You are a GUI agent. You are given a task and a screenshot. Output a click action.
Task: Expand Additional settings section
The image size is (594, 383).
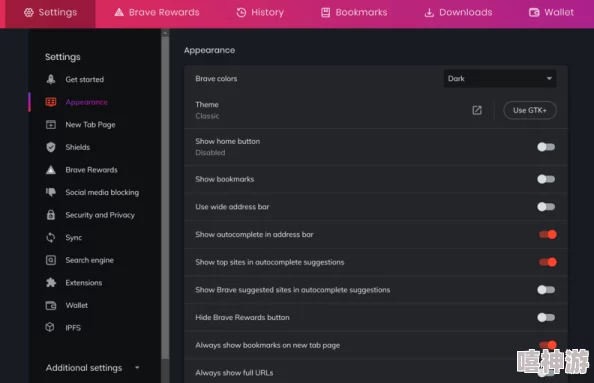(x=93, y=368)
